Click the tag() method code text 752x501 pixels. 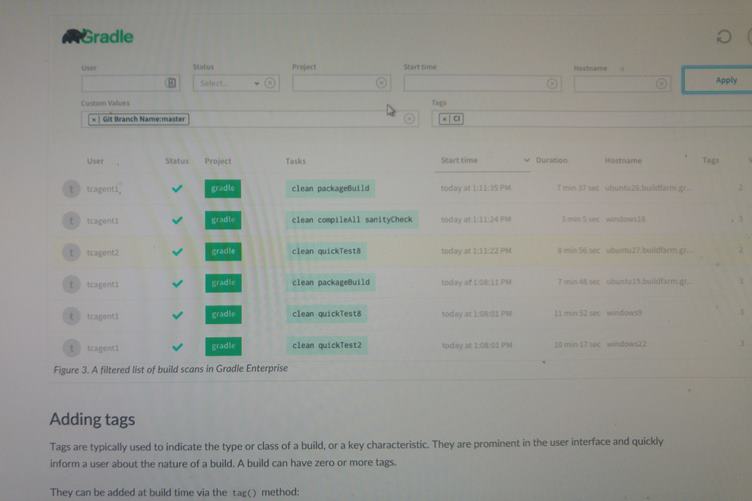click(244, 492)
